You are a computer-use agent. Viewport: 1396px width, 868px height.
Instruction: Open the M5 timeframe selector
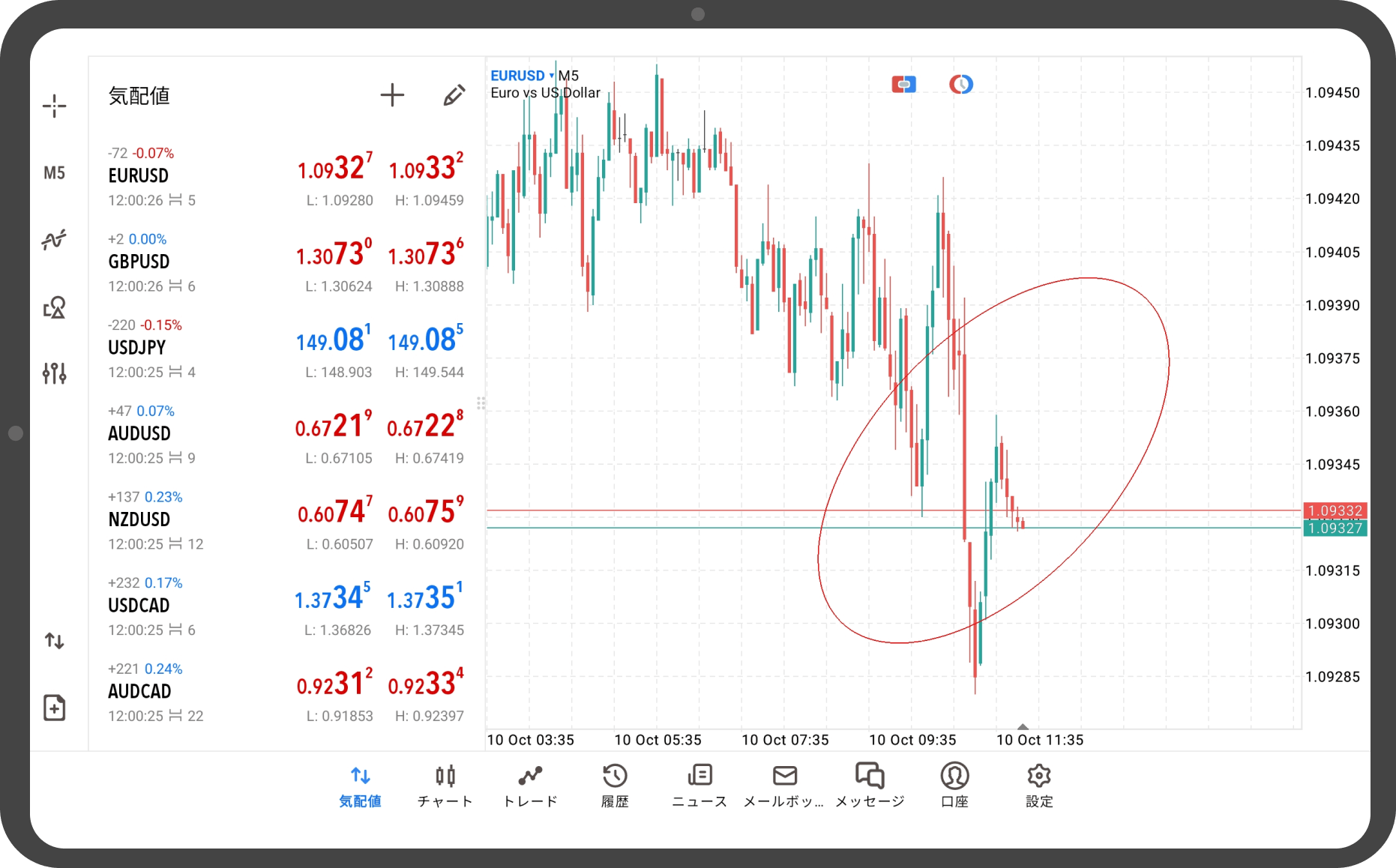[x=54, y=173]
